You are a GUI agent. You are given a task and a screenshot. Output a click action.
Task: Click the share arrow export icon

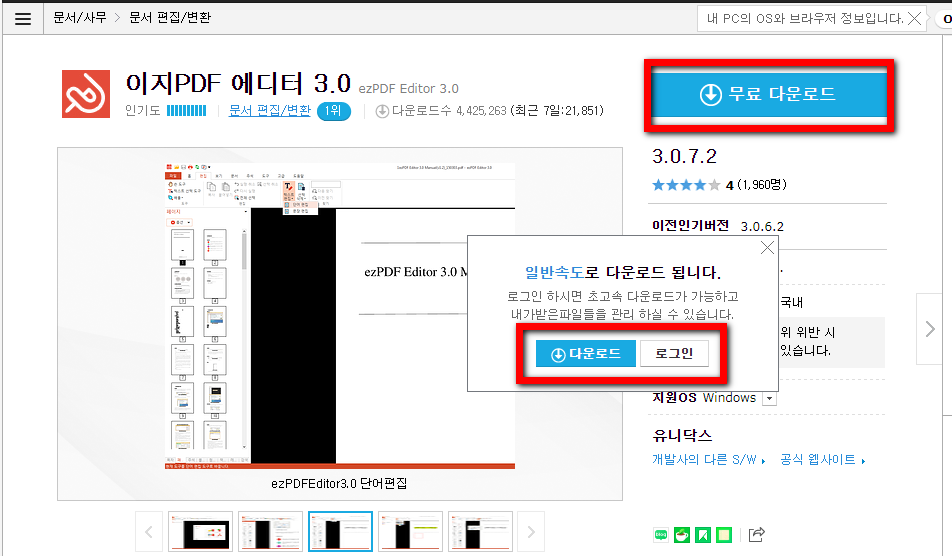[x=756, y=535]
